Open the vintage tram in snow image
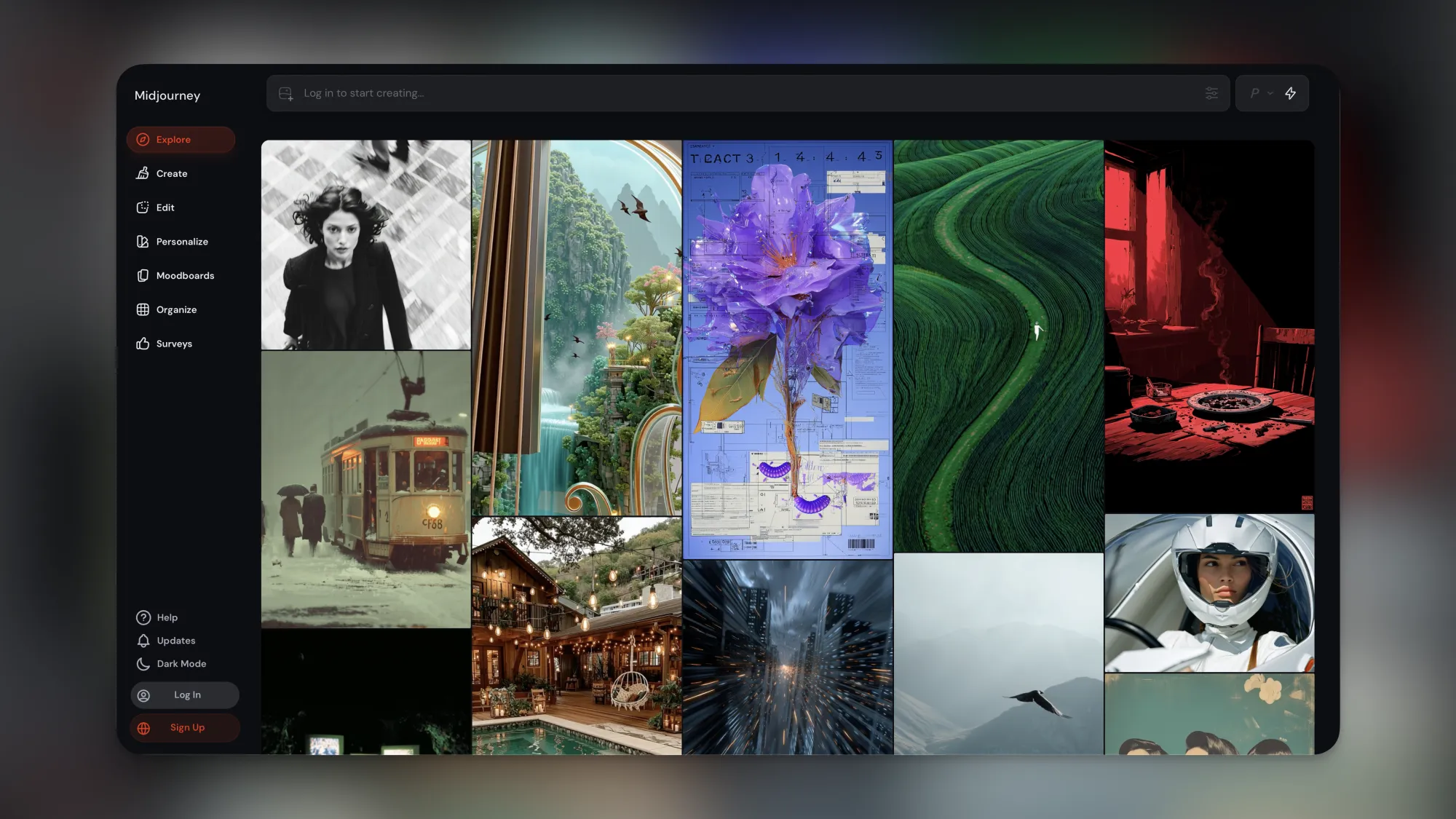 365,489
